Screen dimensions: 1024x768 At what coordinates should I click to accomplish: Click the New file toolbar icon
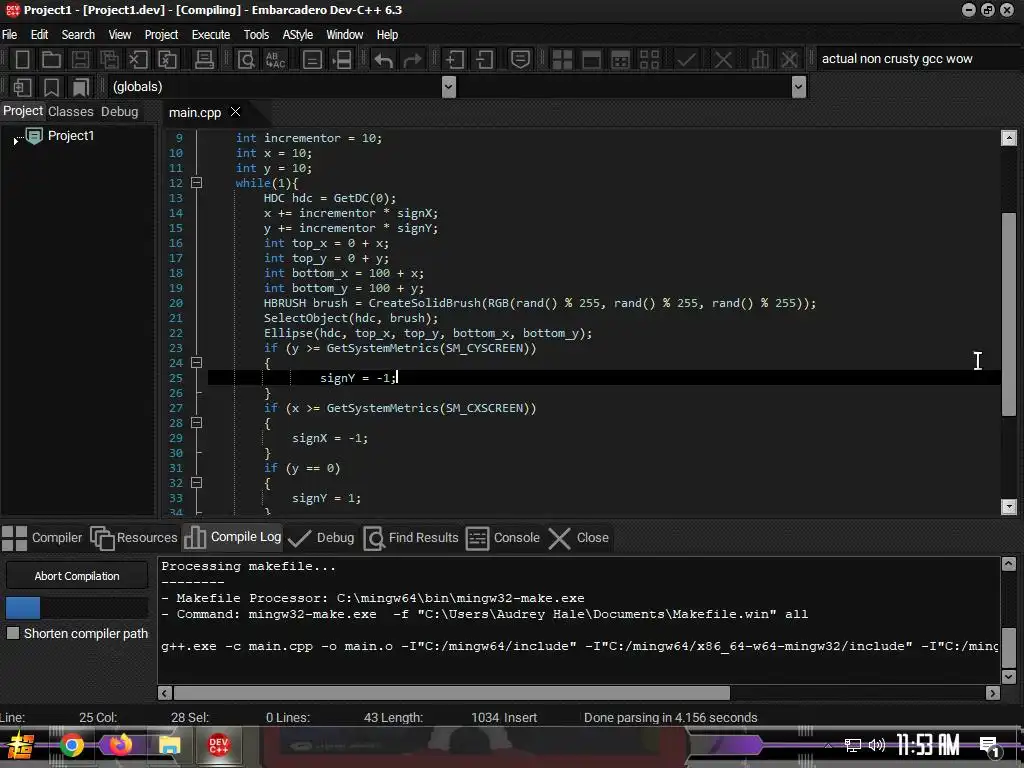pyautogui.click(x=22, y=59)
